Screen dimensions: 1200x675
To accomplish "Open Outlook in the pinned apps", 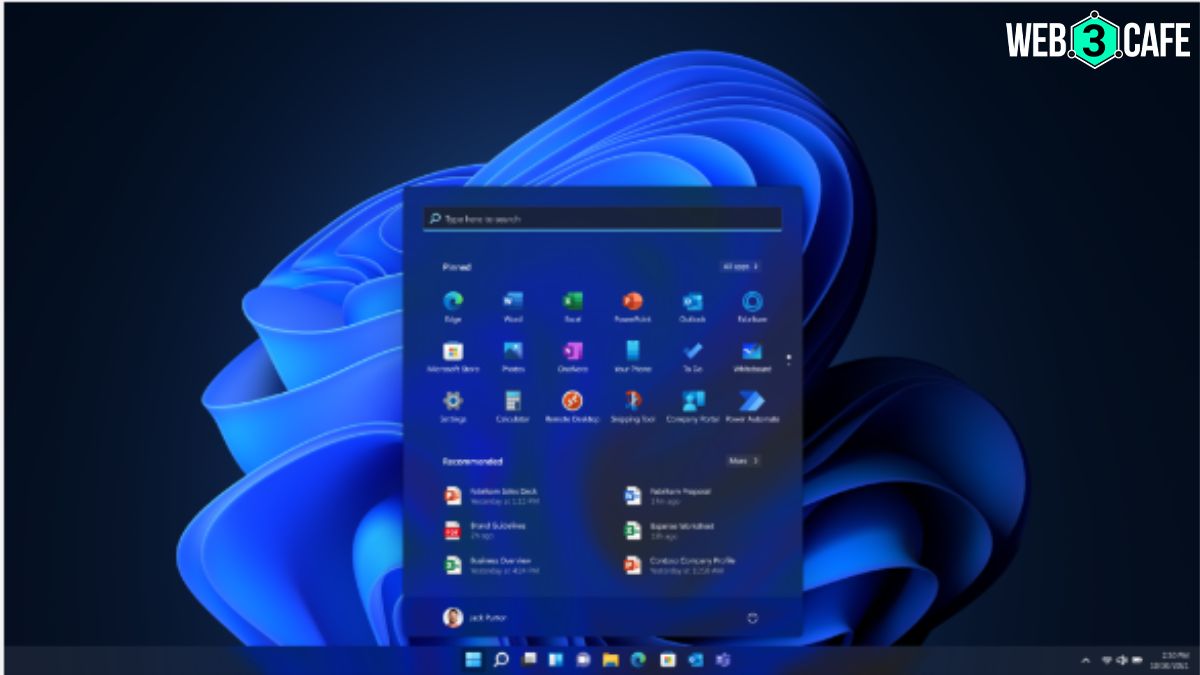I will pyautogui.click(x=692, y=302).
